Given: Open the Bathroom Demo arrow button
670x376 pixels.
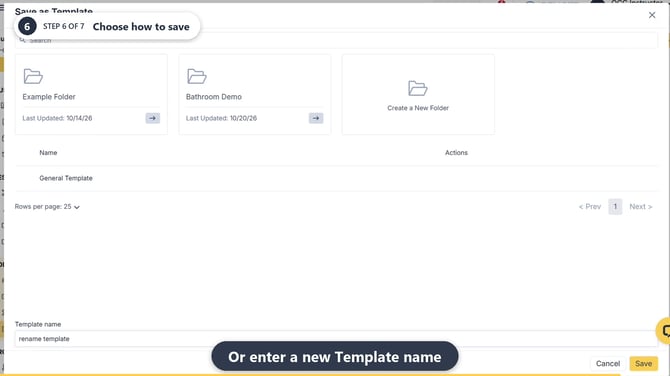Looking at the screenshot, I should coord(316,118).
